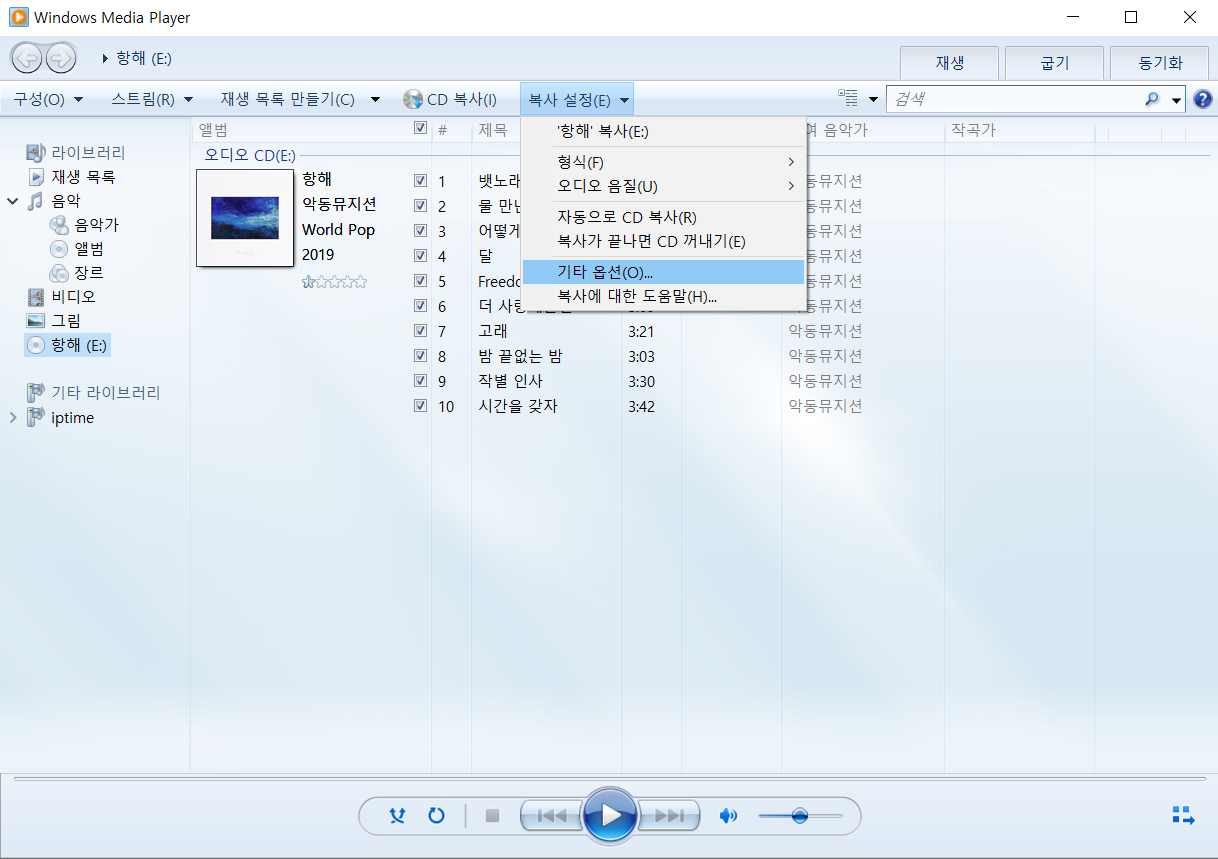Open 기타 옵션(O)... menu item
The width and height of the screenshot is (1218, 859).
coord(663,272)
